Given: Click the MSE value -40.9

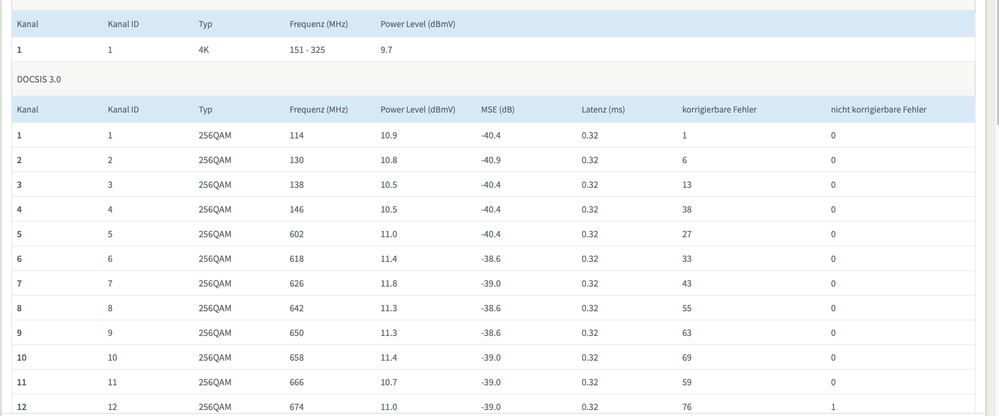Looking at the screenshot, I should pos(491,160).
